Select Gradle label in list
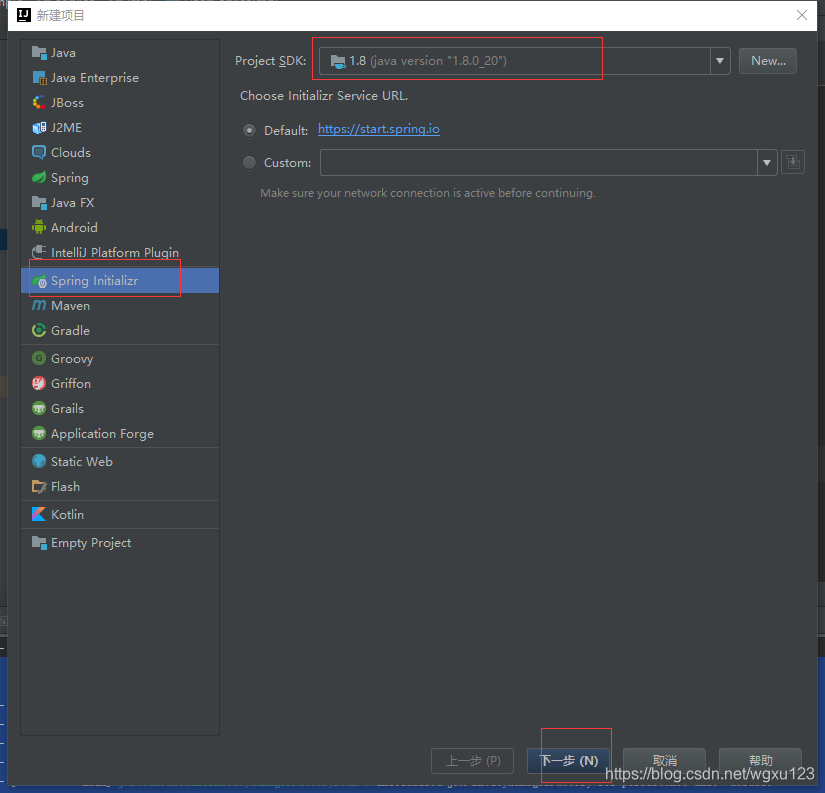The width and height of the screenshot is (825, 793). pos(71,330)
